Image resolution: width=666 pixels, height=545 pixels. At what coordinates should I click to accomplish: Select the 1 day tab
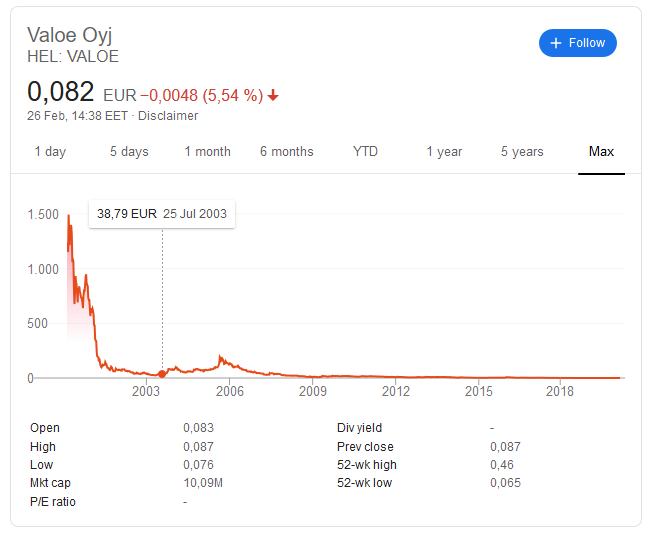pyautogui.click(x=50, y=152)
